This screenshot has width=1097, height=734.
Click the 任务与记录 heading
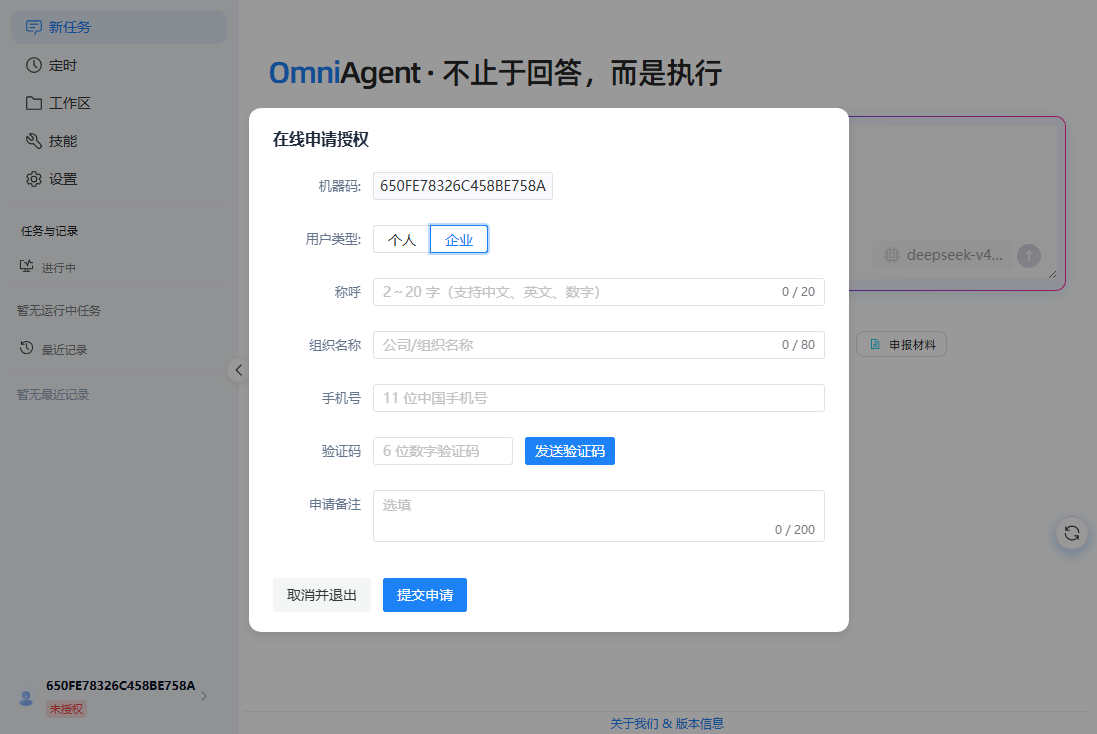point(50,231)
